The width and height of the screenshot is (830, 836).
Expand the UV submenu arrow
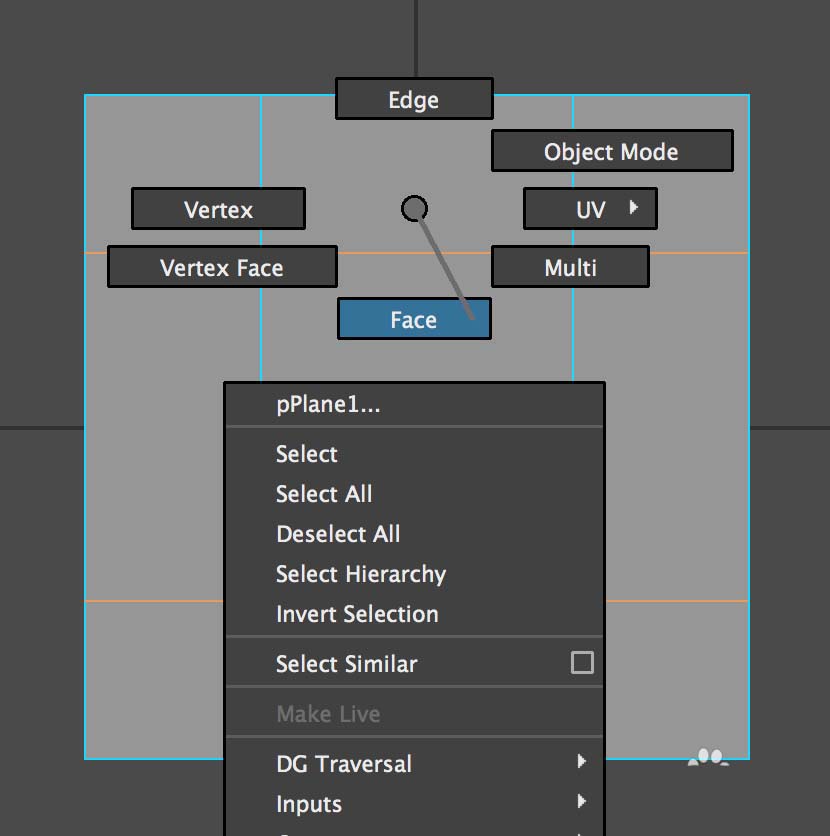point(634,209)
